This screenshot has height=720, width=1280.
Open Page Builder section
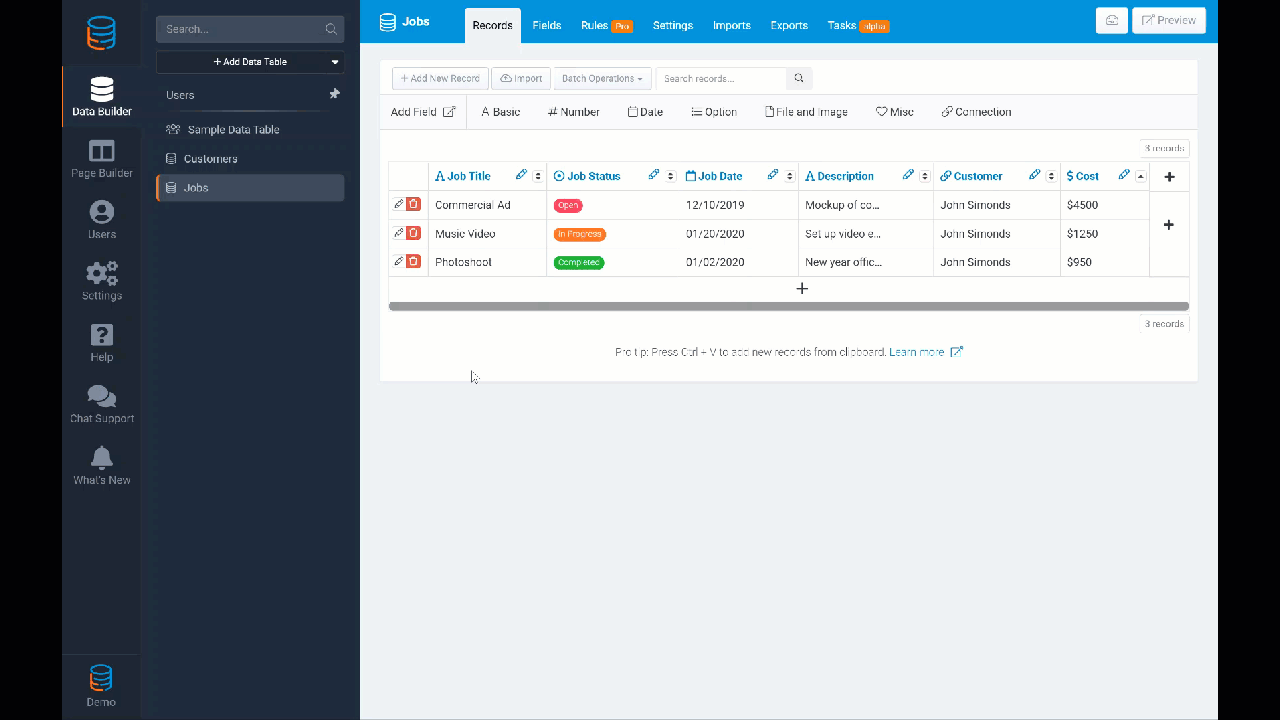click(101, 159)
